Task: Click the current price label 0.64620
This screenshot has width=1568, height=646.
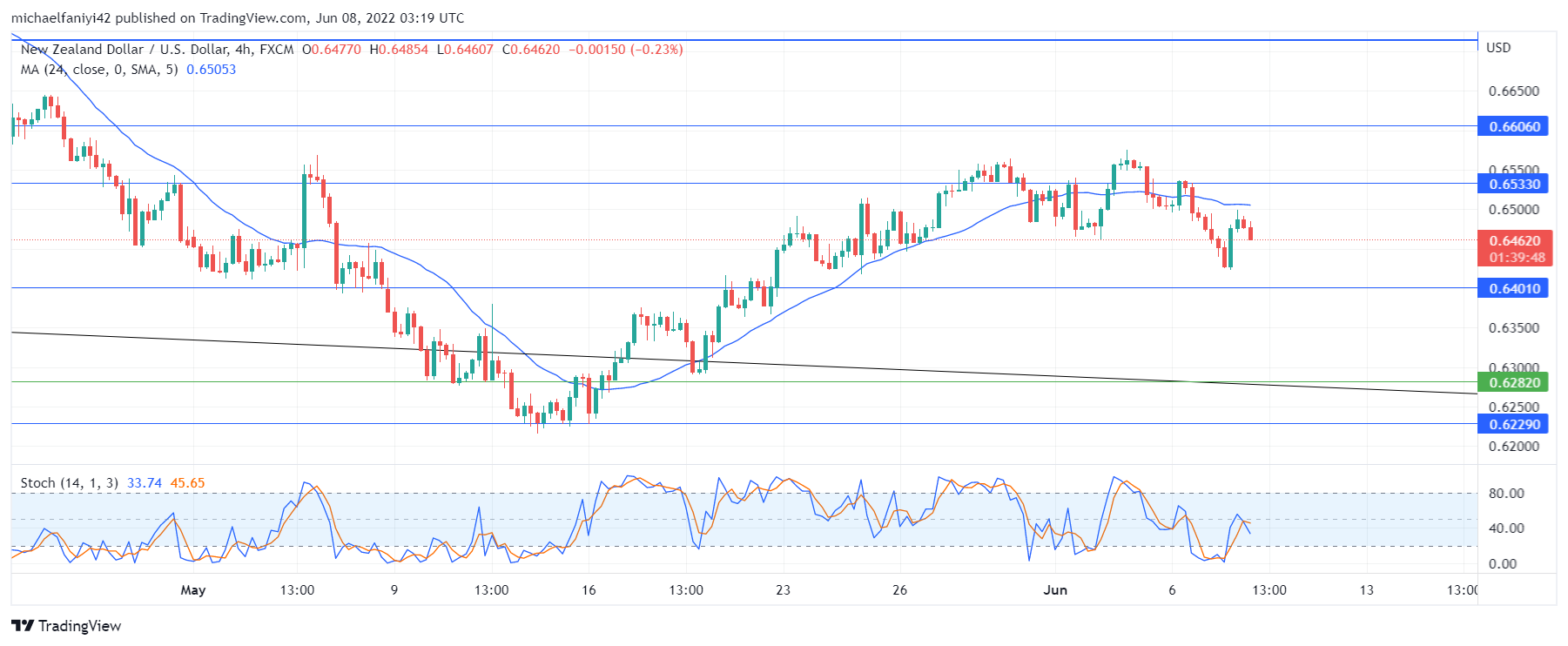Action: (x=1514, y=241)
